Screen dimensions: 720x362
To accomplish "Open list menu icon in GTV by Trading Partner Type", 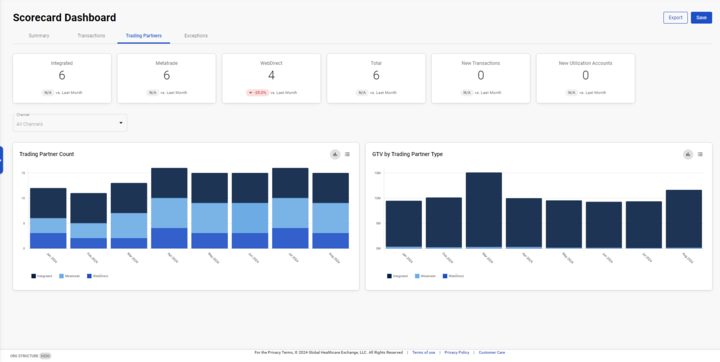I will click(x=700, y=154).
